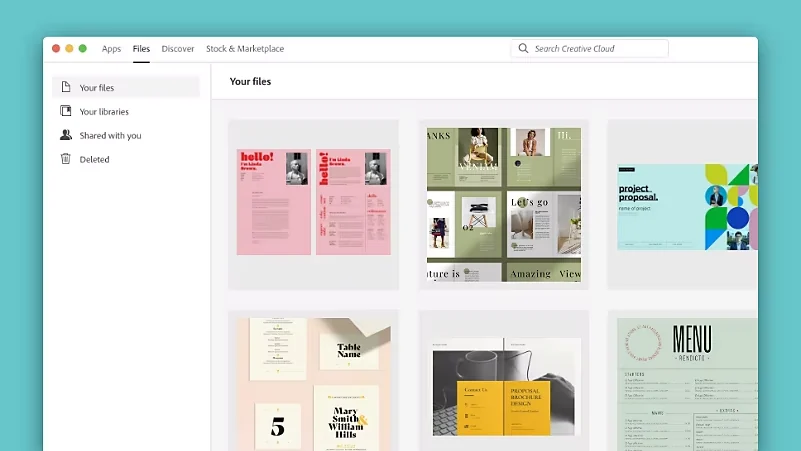This screenshot has height=451, width=801.
Task: Select the Files tab
Action: 142,49
